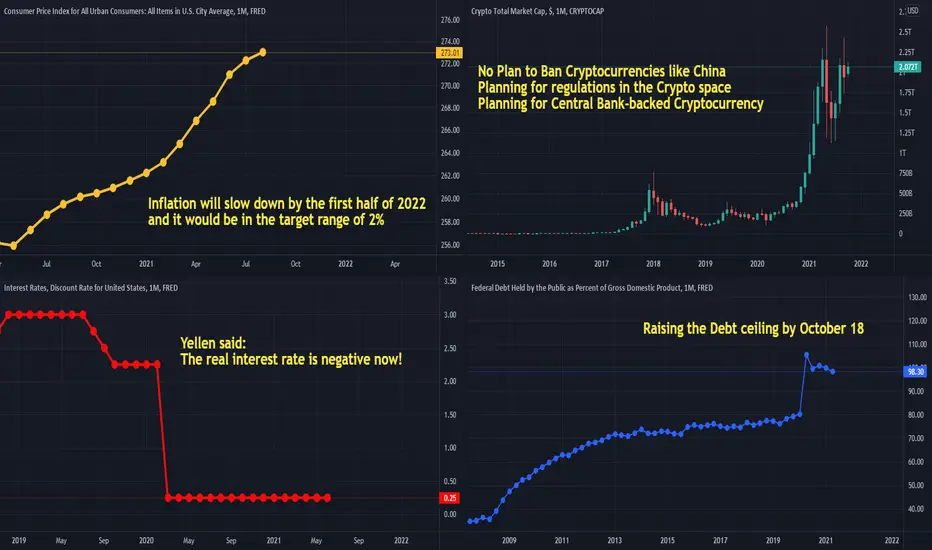Open the Interest Rates, Discount Rate title
Viewport: 932px width, 550px height.
pyautogui.click(x=91, y=288)
